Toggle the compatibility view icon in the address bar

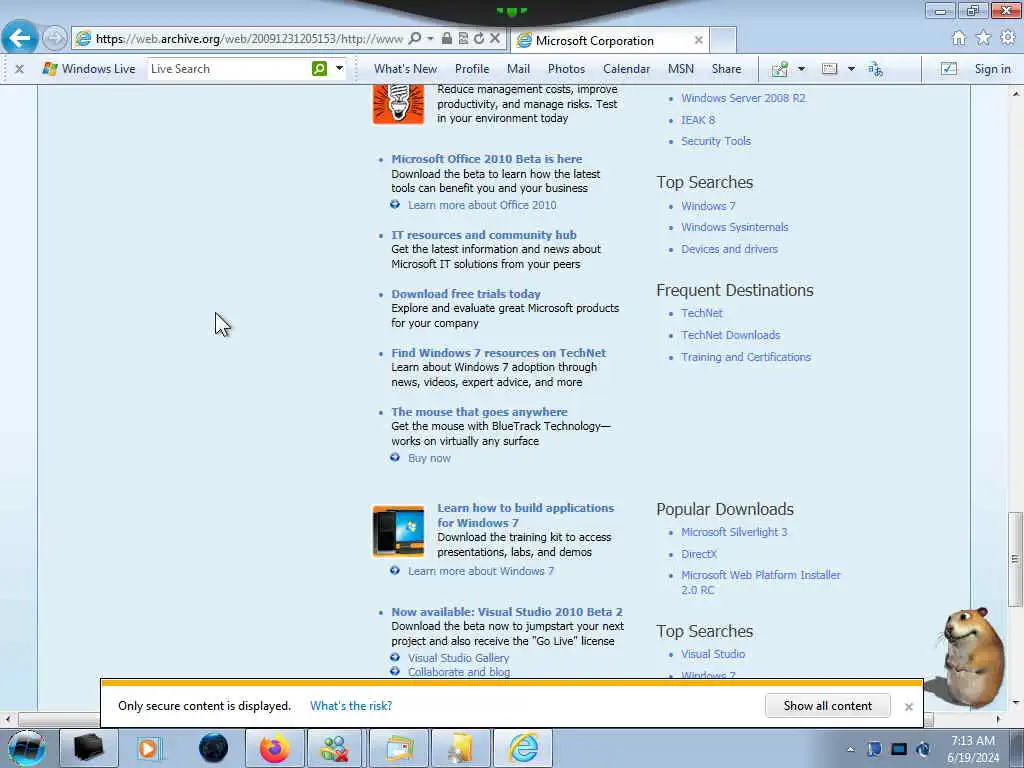(x=463, y=39)
